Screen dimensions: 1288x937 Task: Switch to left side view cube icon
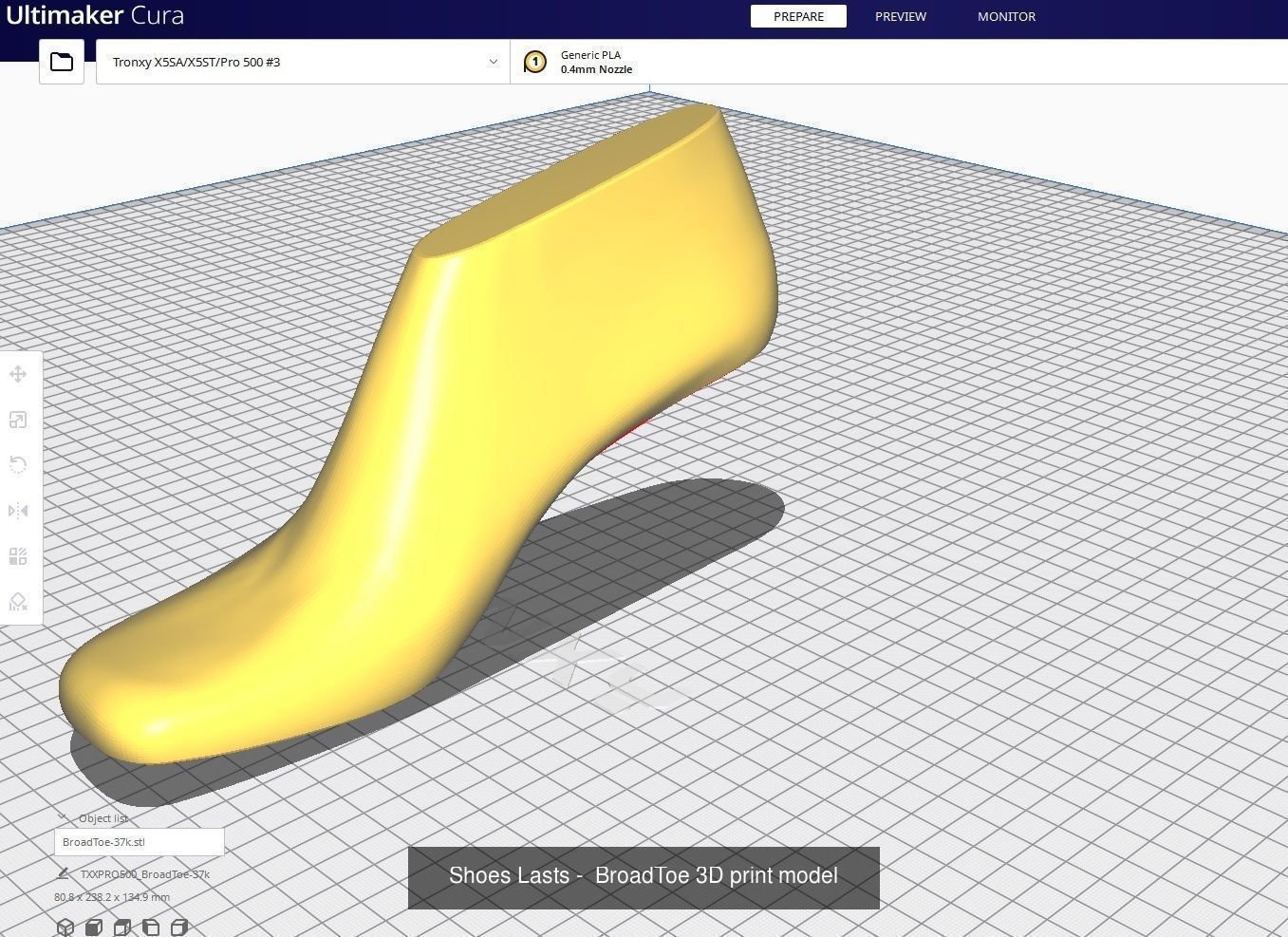pos(151,928)
